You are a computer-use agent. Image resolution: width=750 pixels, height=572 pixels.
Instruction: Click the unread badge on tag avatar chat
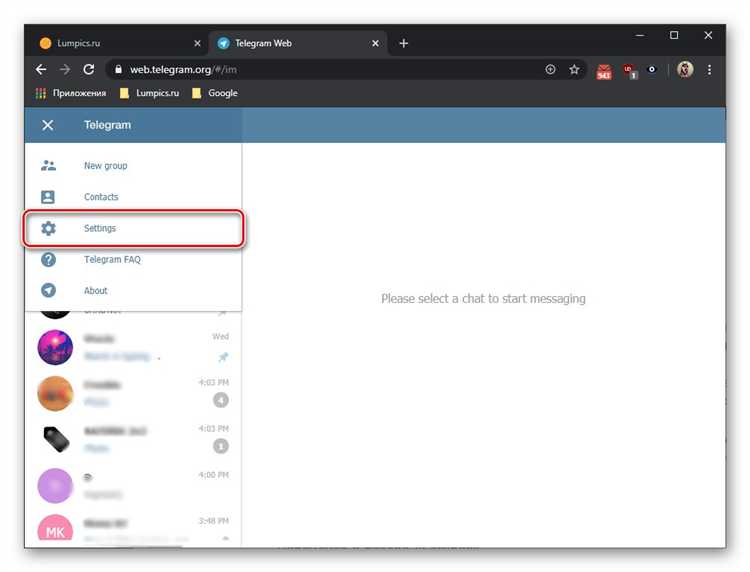[221, 446]
